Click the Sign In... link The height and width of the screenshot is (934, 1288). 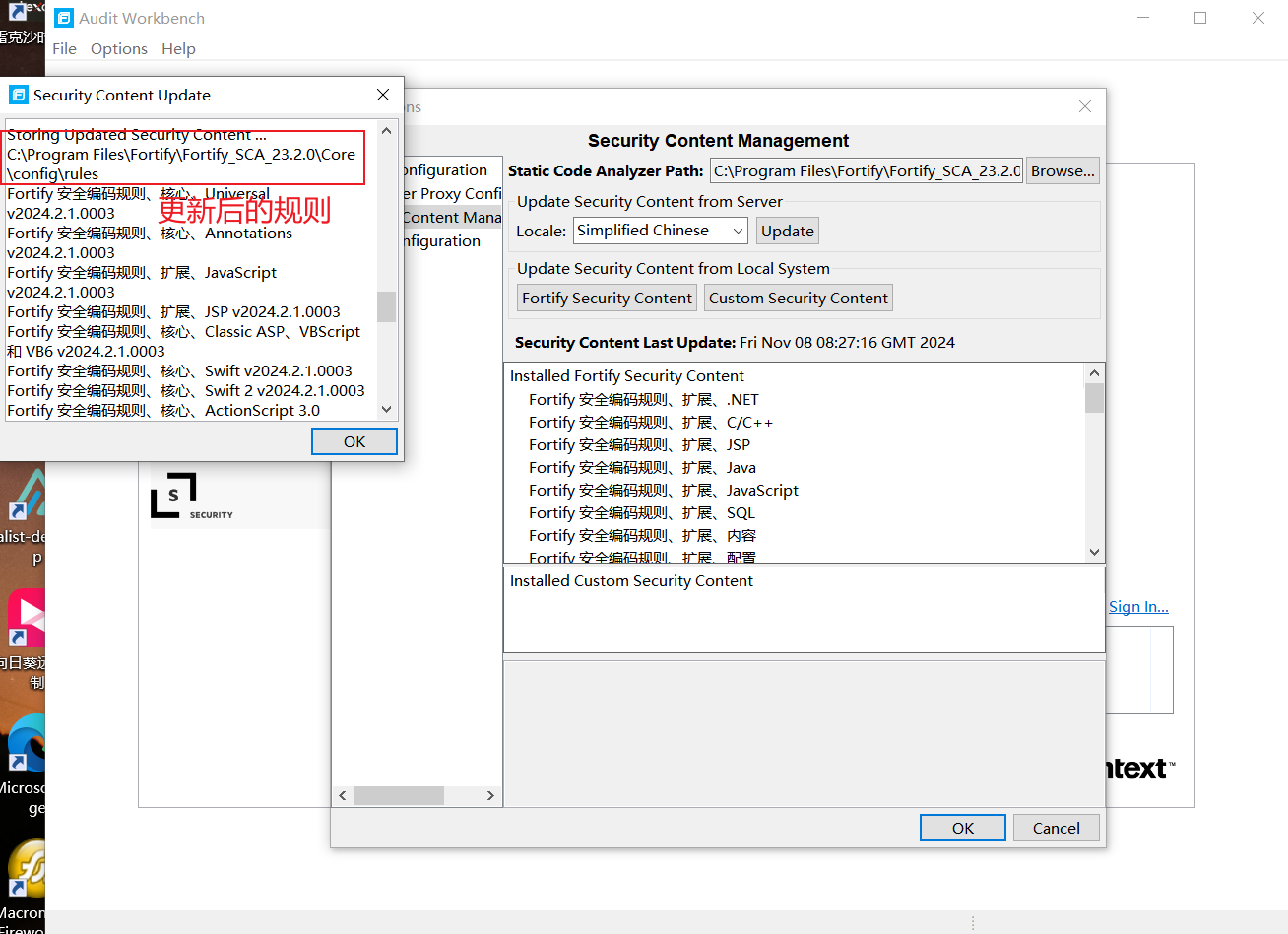point(1138,606)
